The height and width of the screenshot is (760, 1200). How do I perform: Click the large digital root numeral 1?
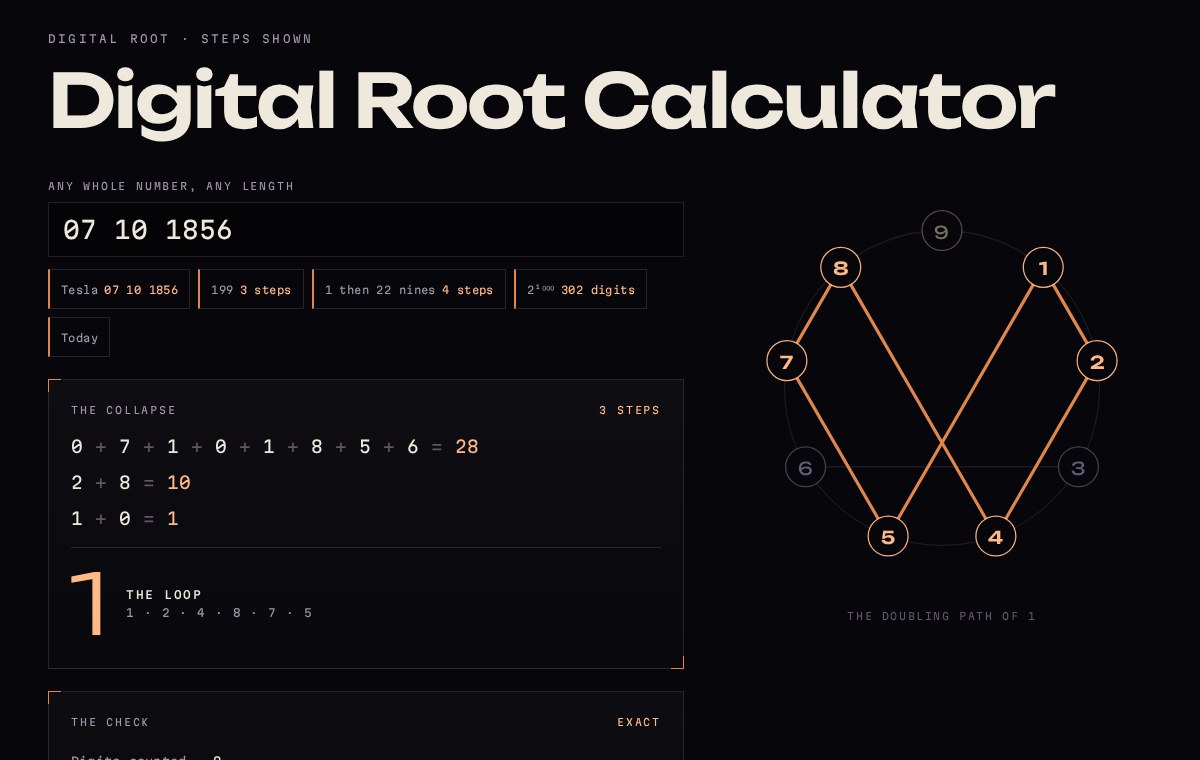[x=88, y=603]
